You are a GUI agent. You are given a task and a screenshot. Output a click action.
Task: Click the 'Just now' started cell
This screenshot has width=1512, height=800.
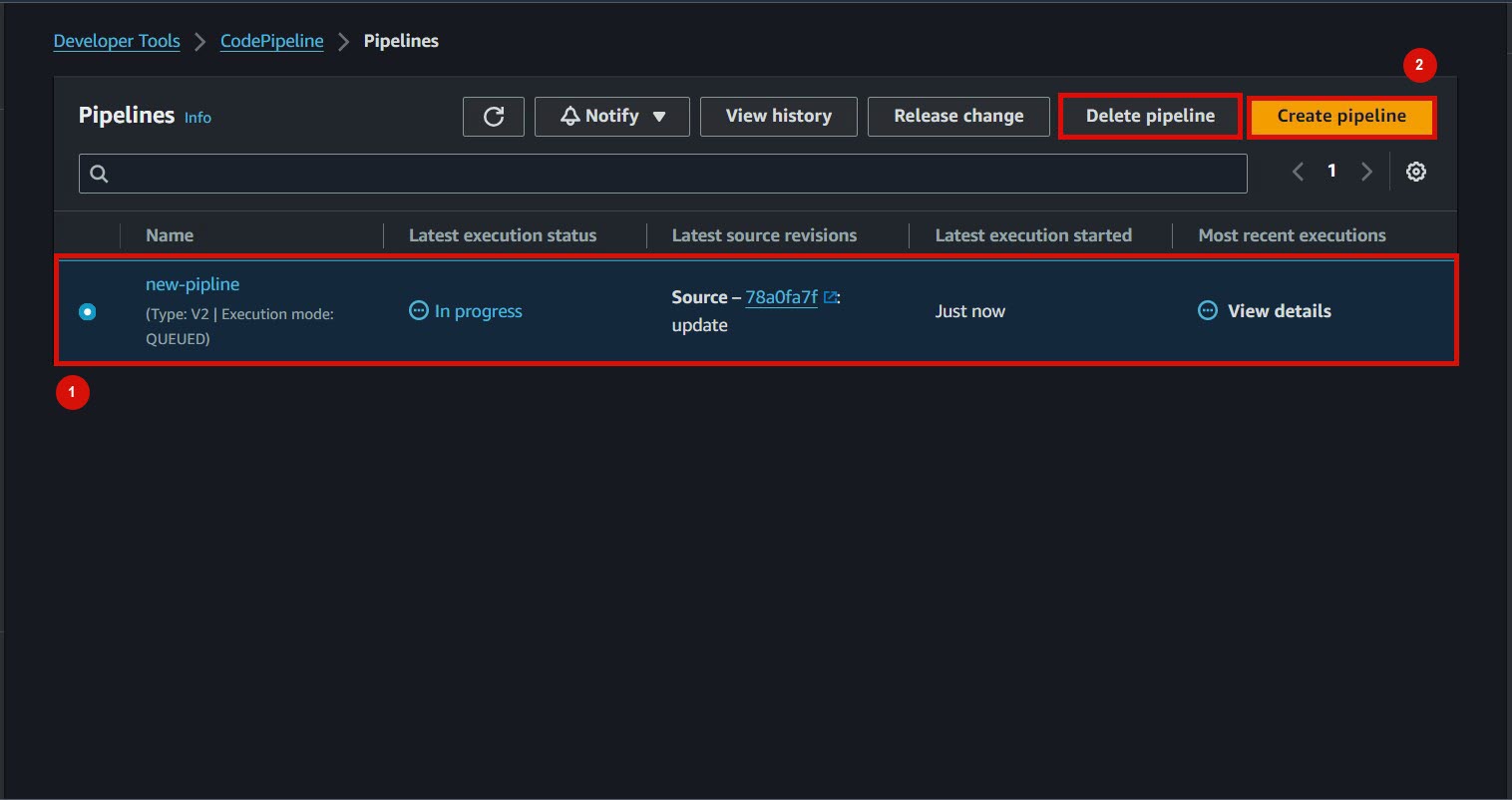click(x=969, y=311)
